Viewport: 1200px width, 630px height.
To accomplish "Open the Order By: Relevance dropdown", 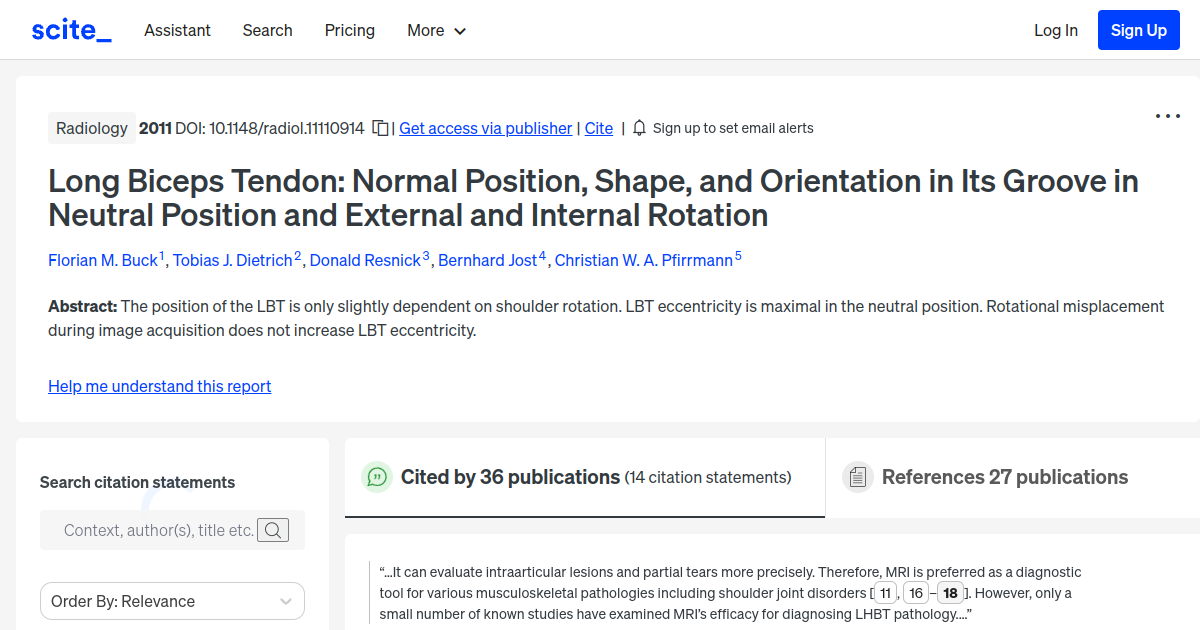I will pos(172,601).
